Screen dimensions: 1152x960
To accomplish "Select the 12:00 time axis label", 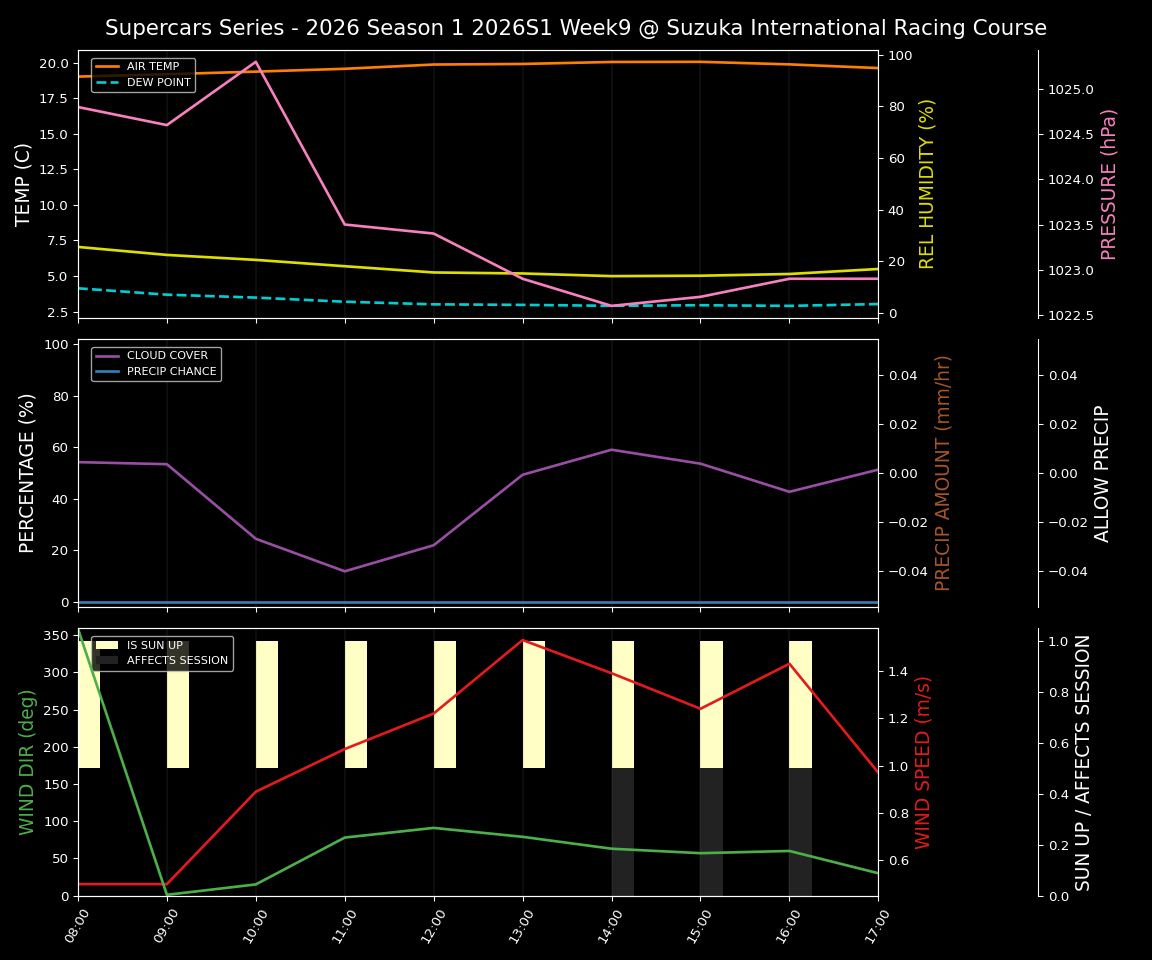I will tap(430, 925).
